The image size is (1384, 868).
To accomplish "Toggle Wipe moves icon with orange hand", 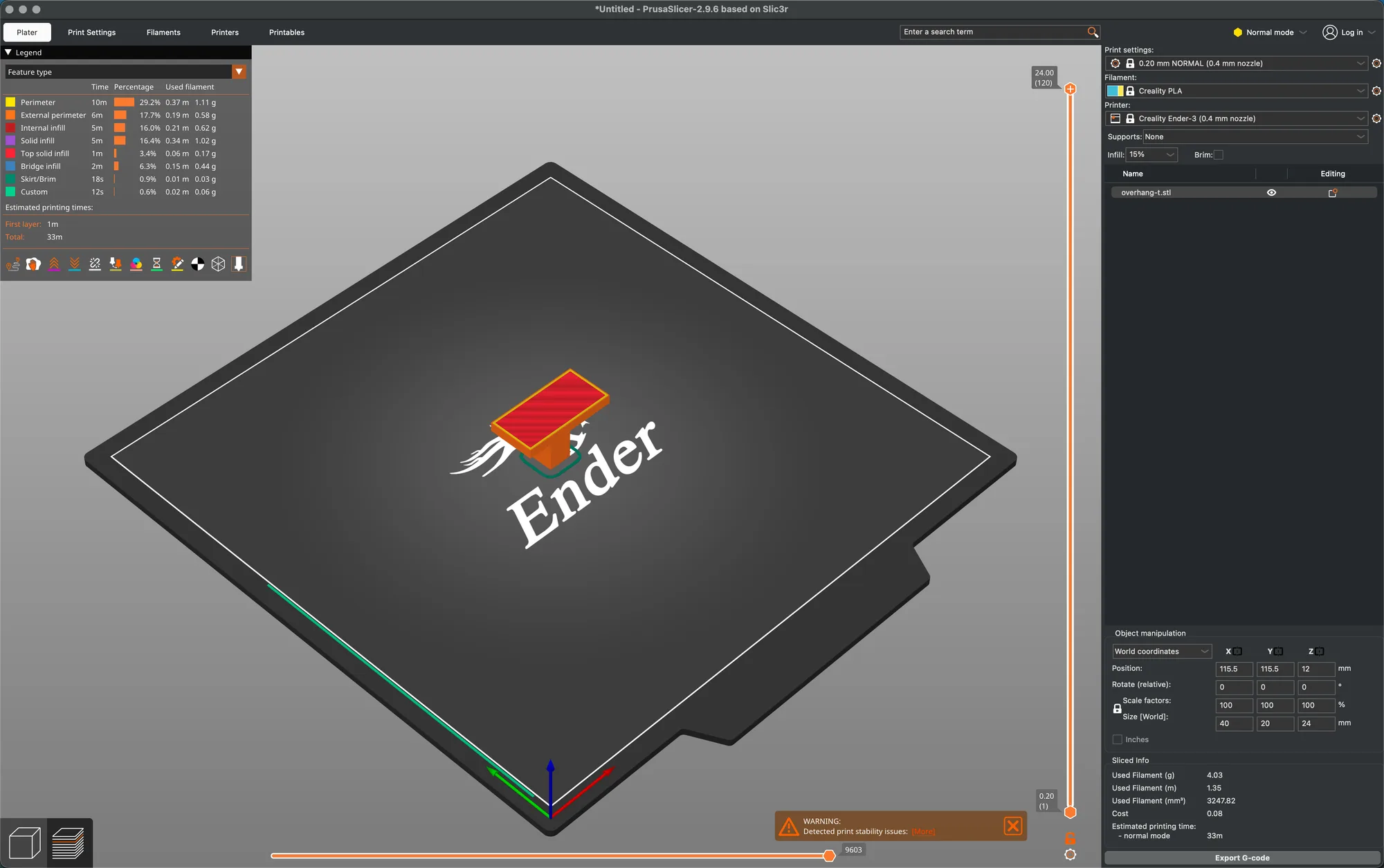I will coord(33,264).
